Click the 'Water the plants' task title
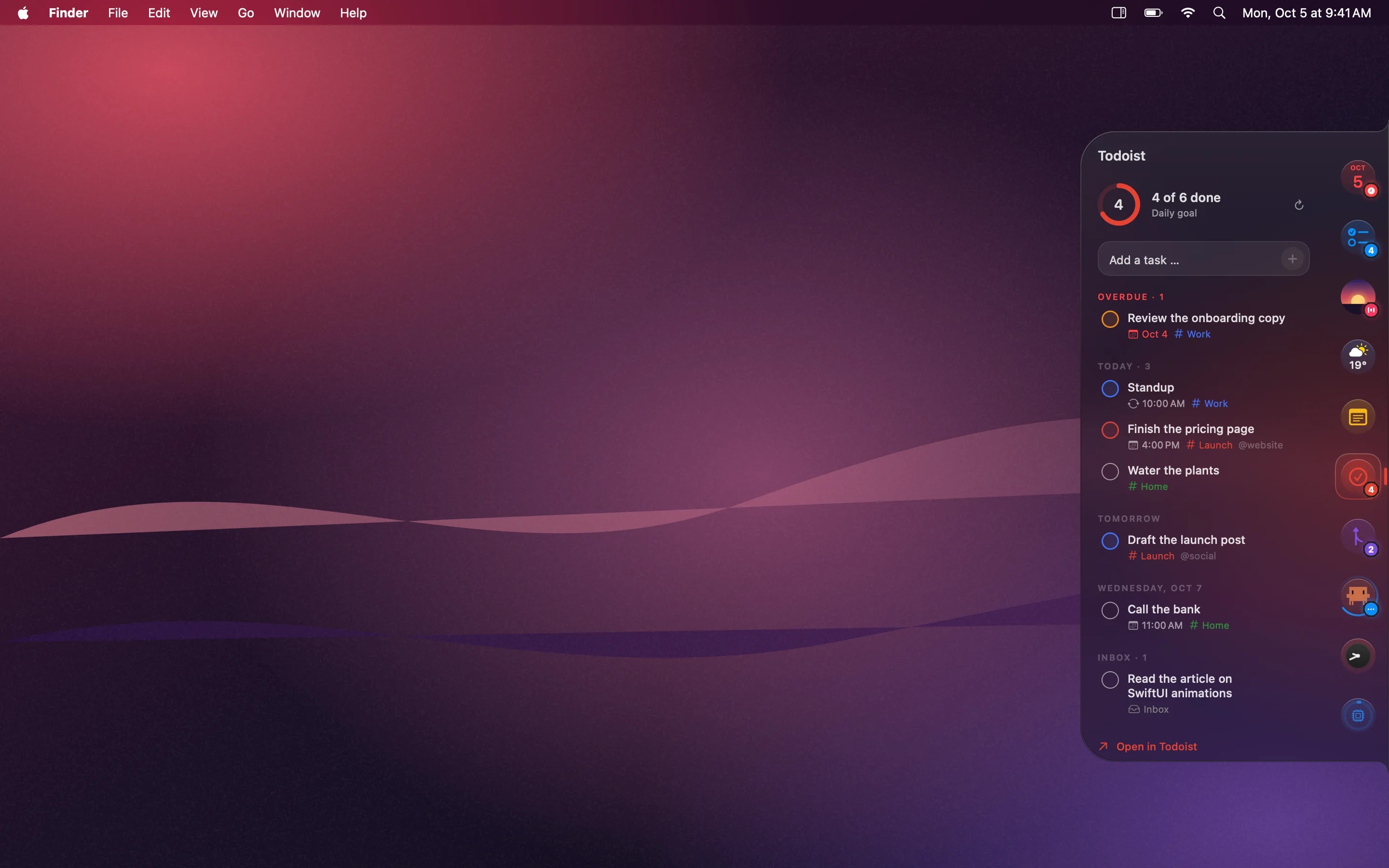This screenshot has height=868, width=1389. [1173, 470]
